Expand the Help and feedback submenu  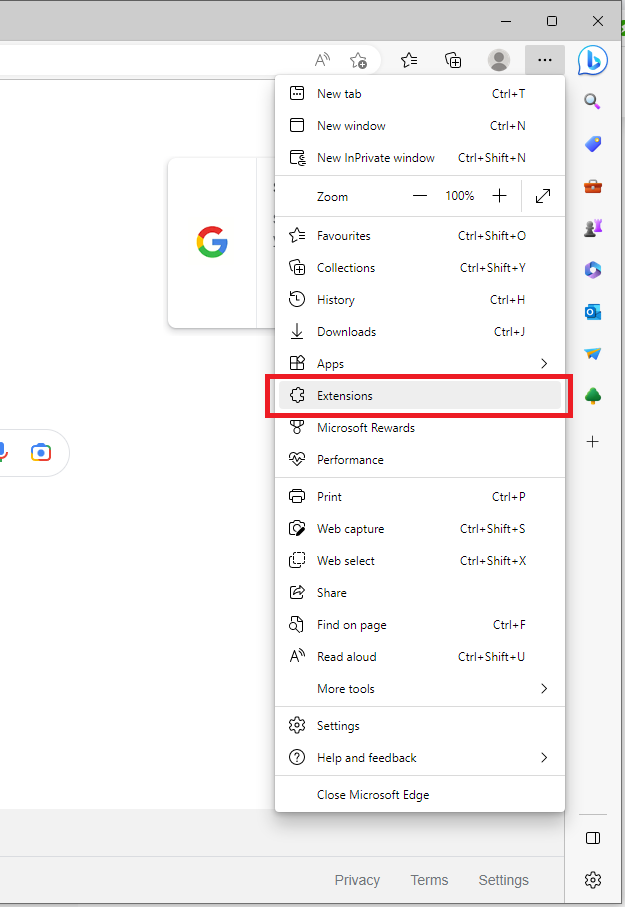coord(544,758)
